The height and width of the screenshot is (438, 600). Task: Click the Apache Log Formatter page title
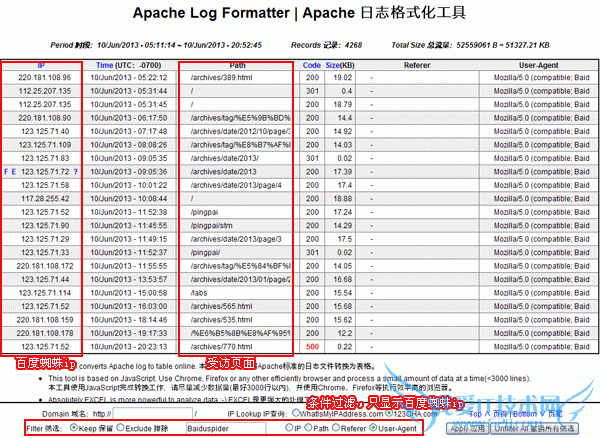(299, 13)
